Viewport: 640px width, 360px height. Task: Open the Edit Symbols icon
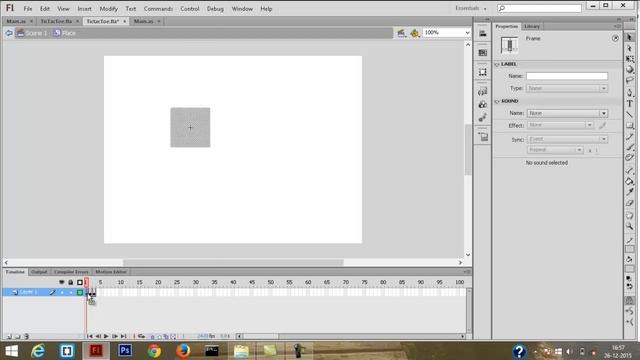tap(415, 33)
